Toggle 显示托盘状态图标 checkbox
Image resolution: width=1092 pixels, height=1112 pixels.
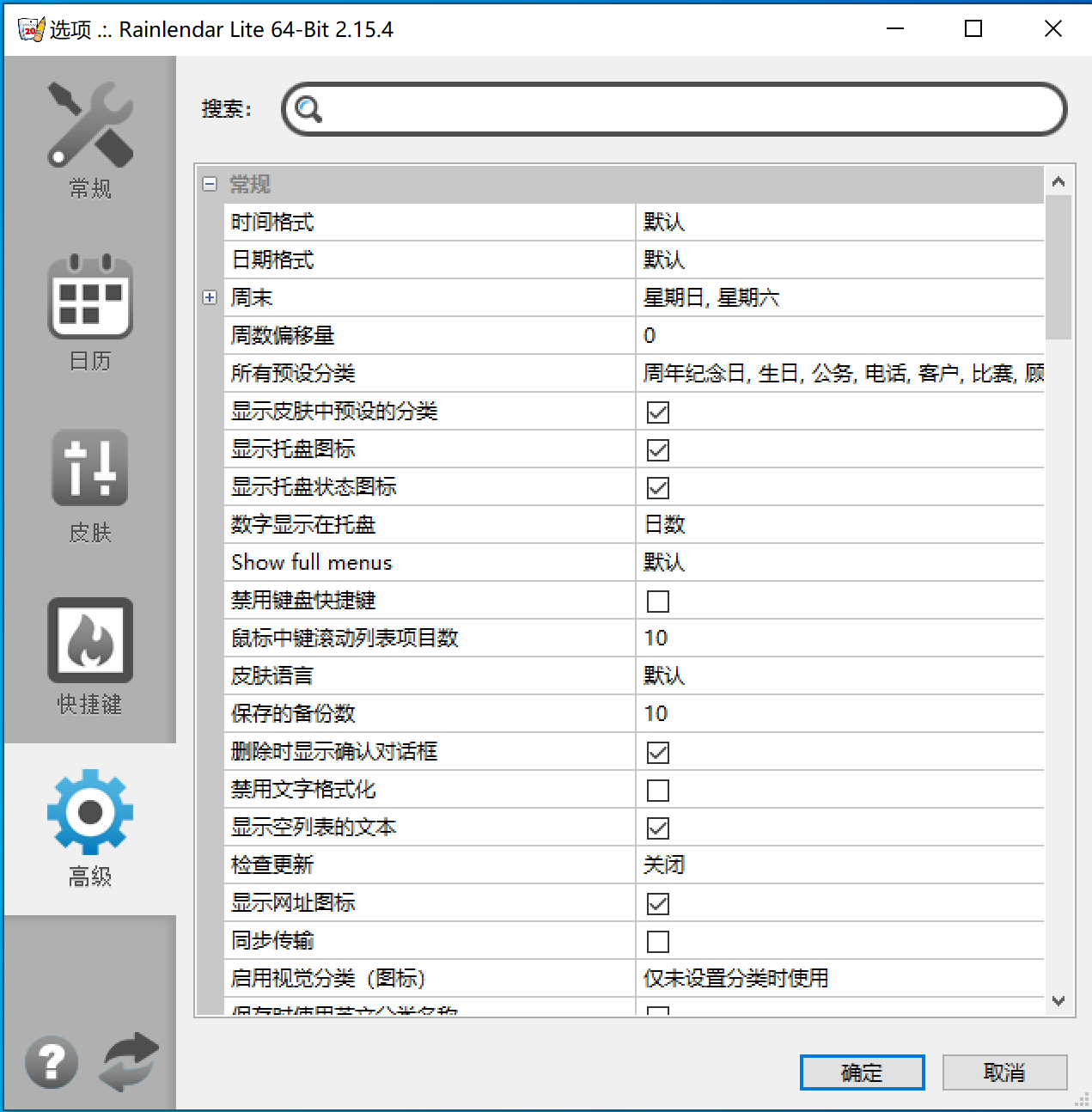(x=658, y=487)
